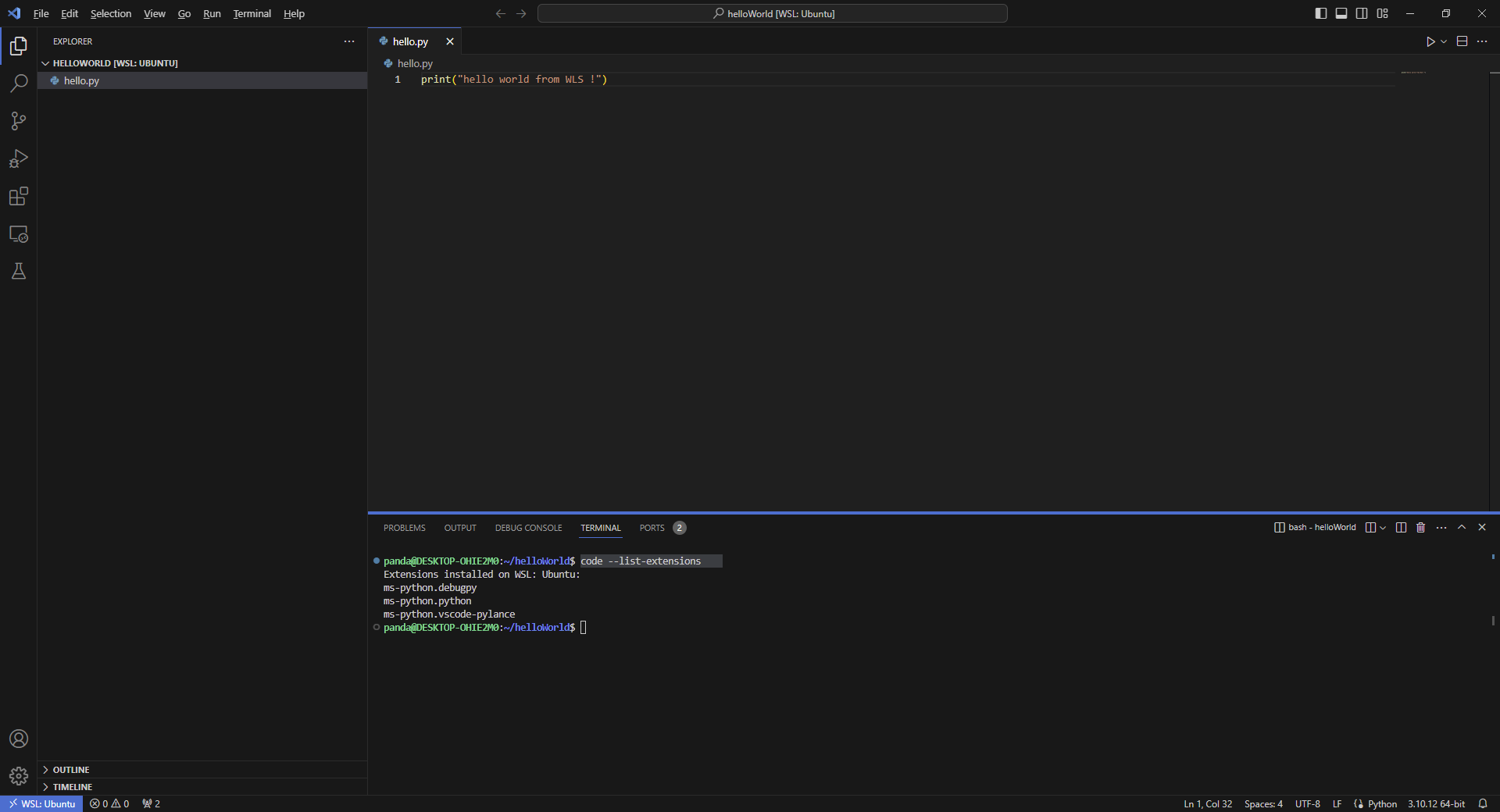
Task: Collapse the HELLOWORLD [WSL: UBUNTU] folder section
Action: [x=202, y=63]
